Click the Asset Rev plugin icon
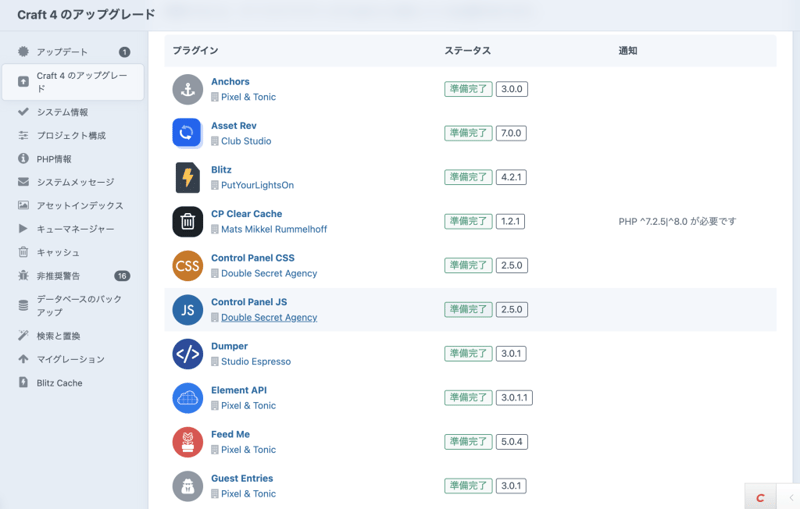The height and width of the screenshot is (509, 800). [x=187, y=133]
